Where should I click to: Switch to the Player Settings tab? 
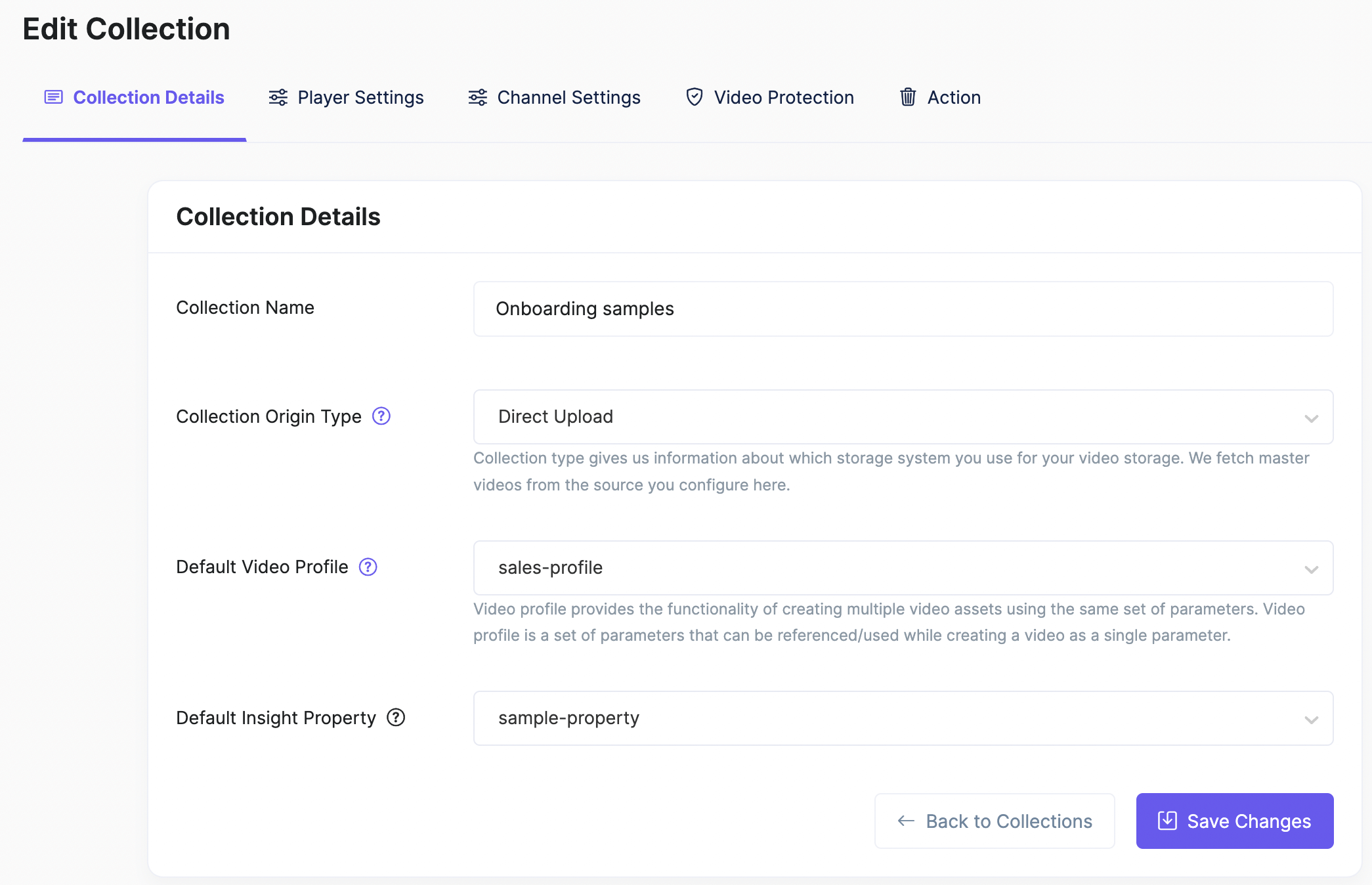pos(360,98)
